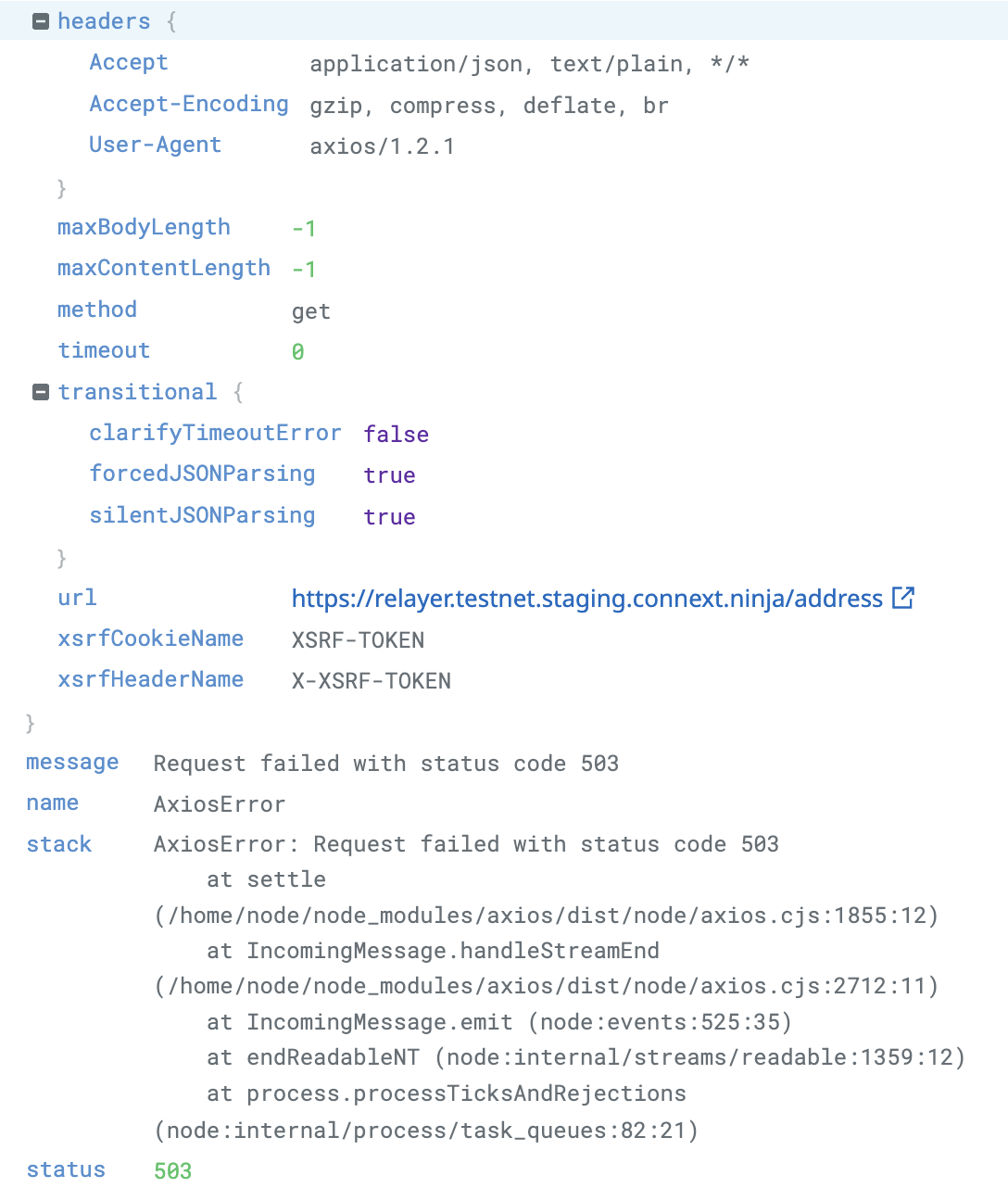The height and width of the screenshot is (1188, 1008).
Task: Click the minus icon beside headers
Action: click(40, 20)
